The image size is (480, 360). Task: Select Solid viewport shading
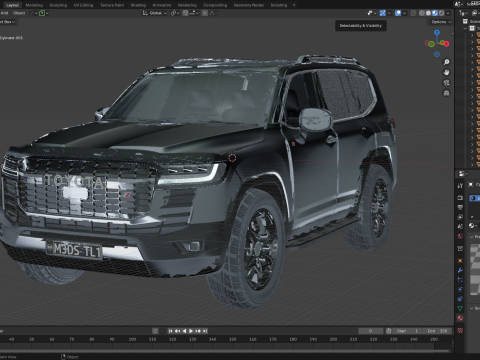point(428,13)
